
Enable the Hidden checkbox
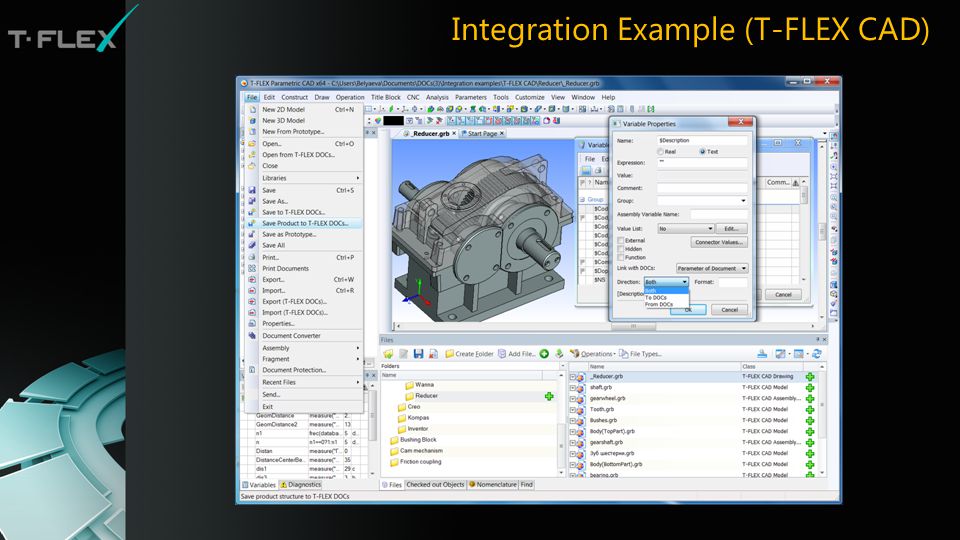[621, 249]
